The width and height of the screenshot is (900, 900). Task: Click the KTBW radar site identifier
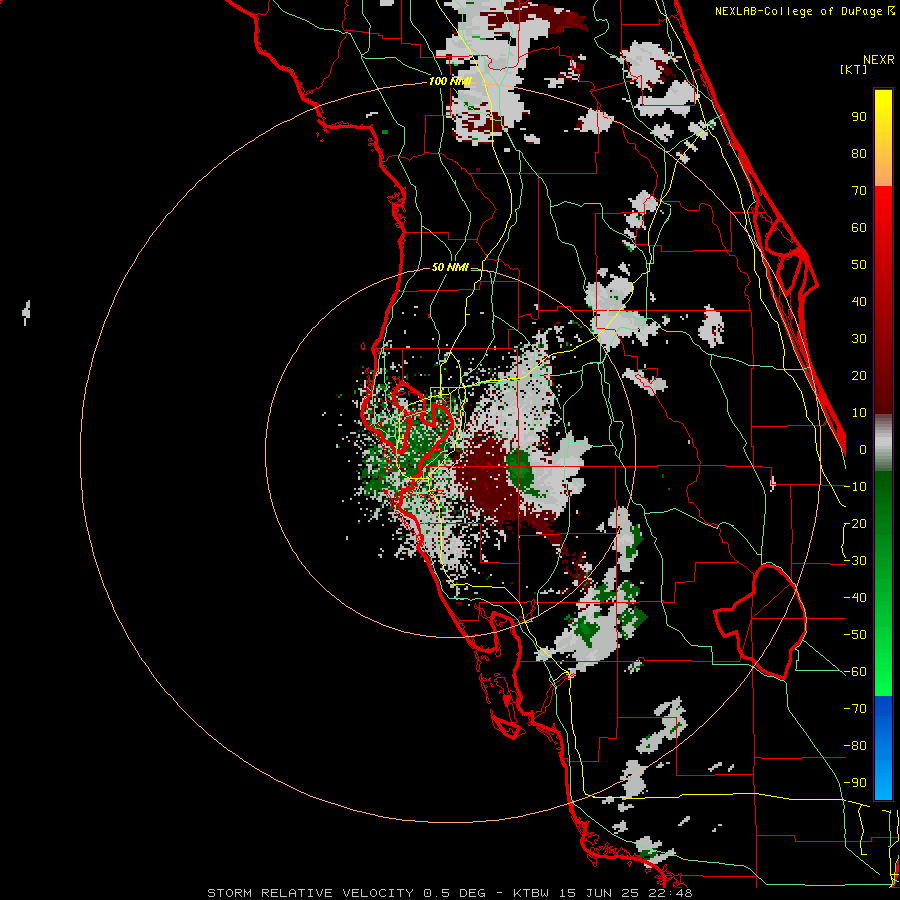[531, 893]
